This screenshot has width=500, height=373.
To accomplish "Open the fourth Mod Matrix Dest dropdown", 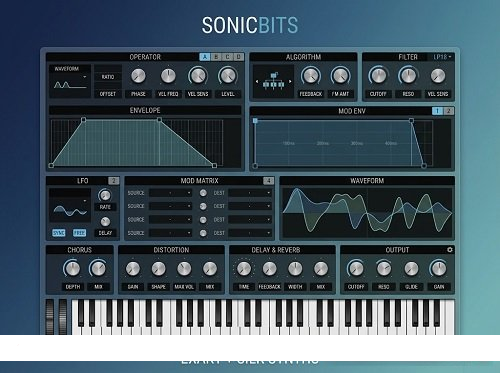I will click(250, 233).
